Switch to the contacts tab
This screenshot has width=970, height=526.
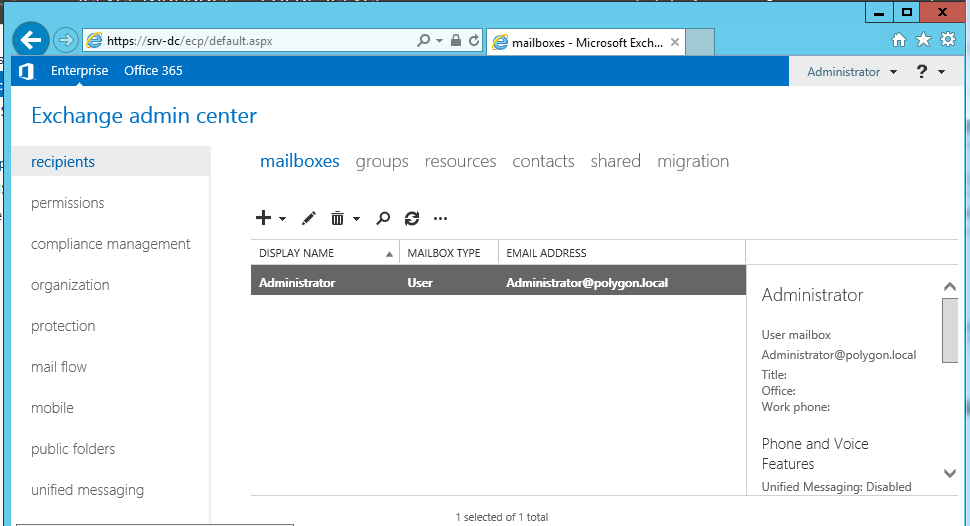pyautogui.click(x=543, y=161)
